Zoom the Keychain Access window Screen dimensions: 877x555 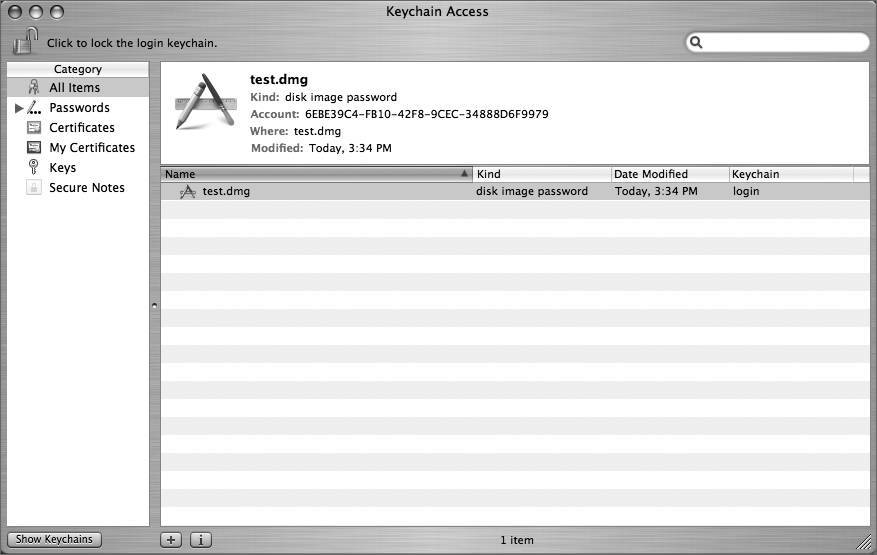coord(56,11)
